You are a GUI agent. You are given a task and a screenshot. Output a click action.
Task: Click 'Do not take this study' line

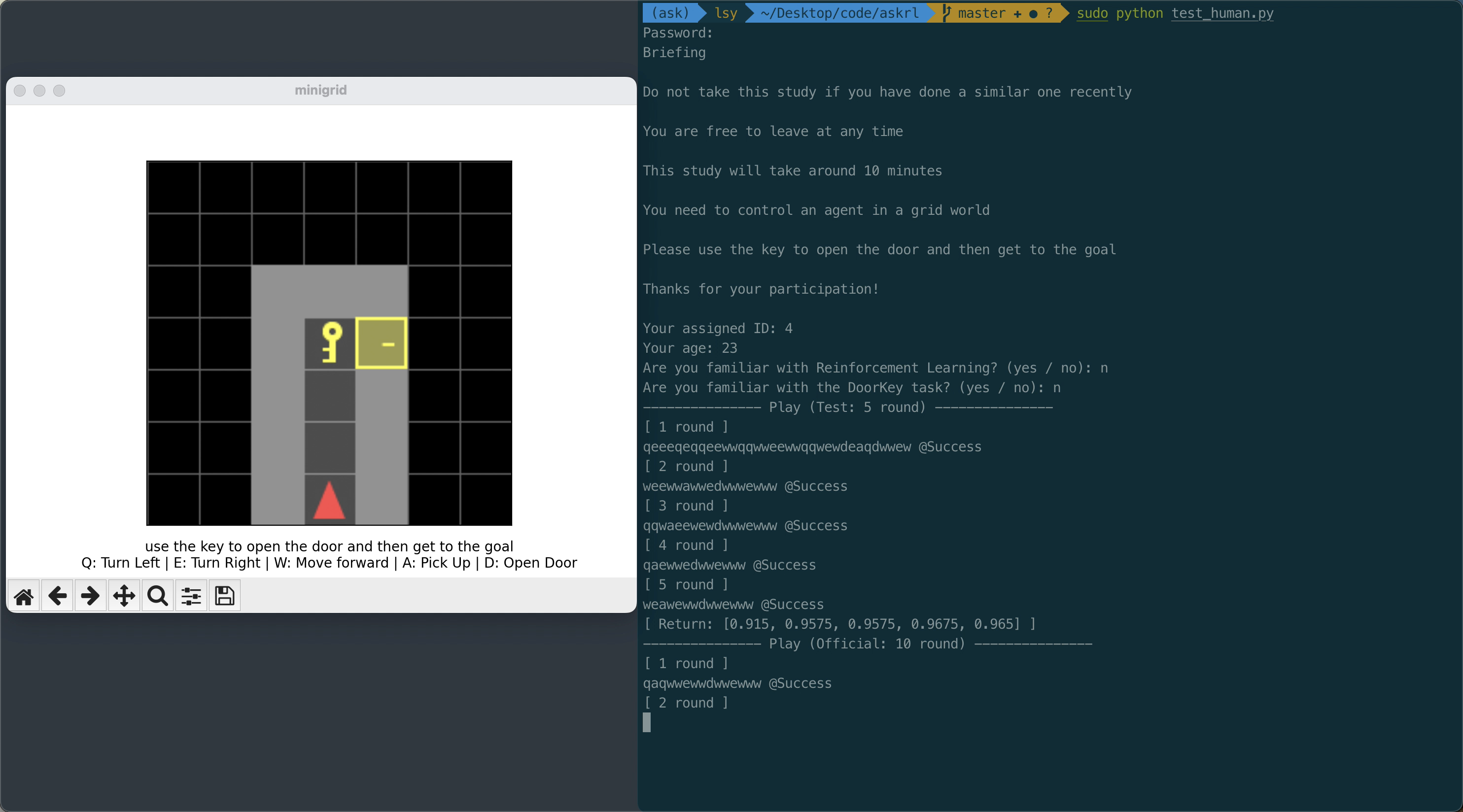(x=887, y=92)
